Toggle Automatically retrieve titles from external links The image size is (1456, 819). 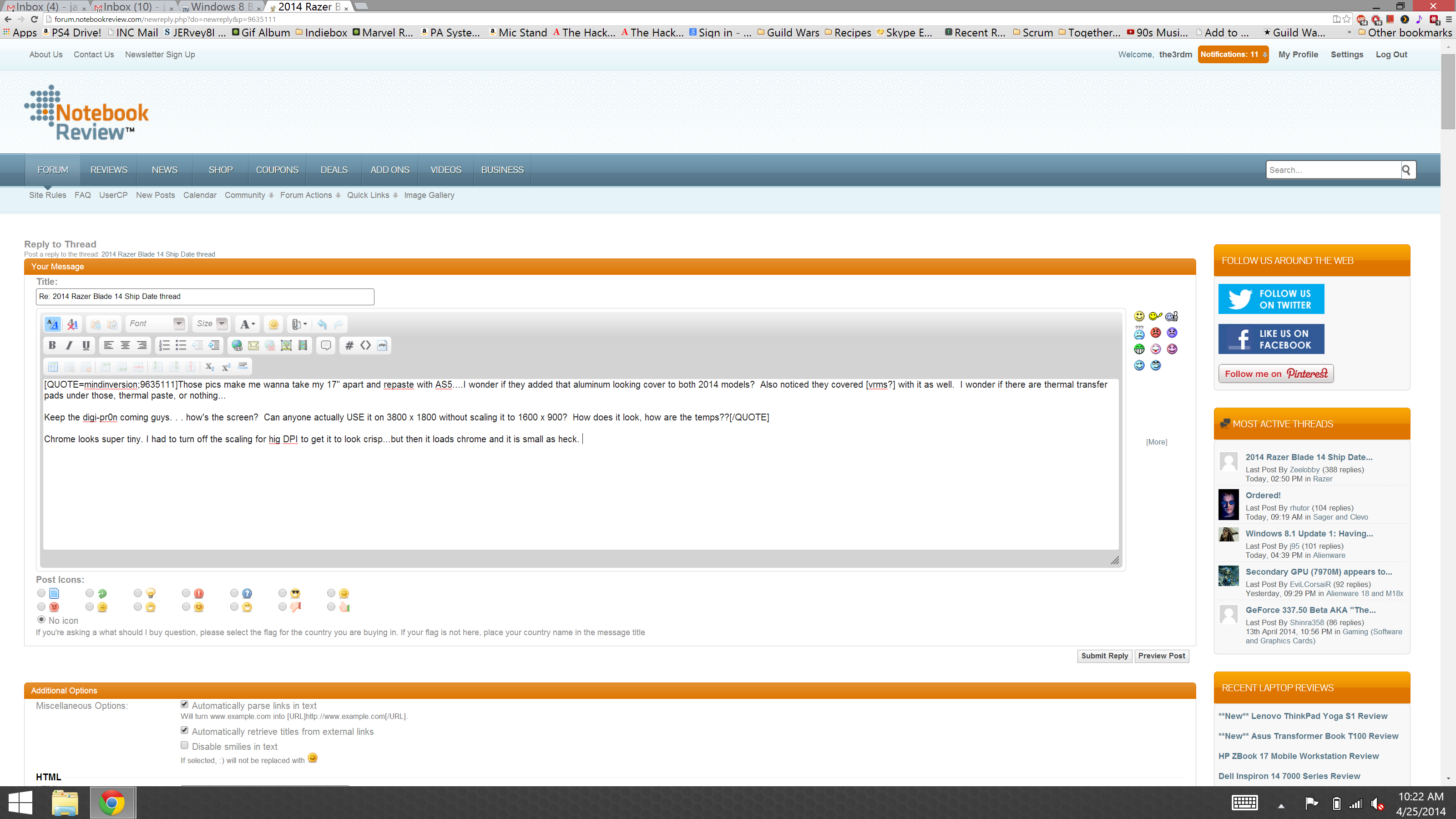coord(184,730)
